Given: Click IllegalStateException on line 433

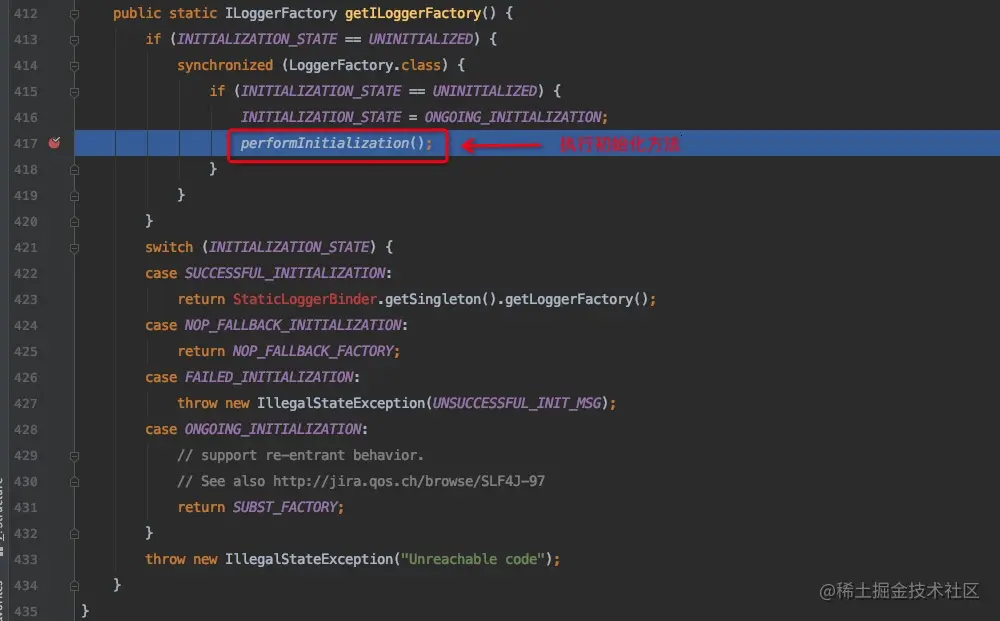Looking at the screenshot, I should pos(309,559).
